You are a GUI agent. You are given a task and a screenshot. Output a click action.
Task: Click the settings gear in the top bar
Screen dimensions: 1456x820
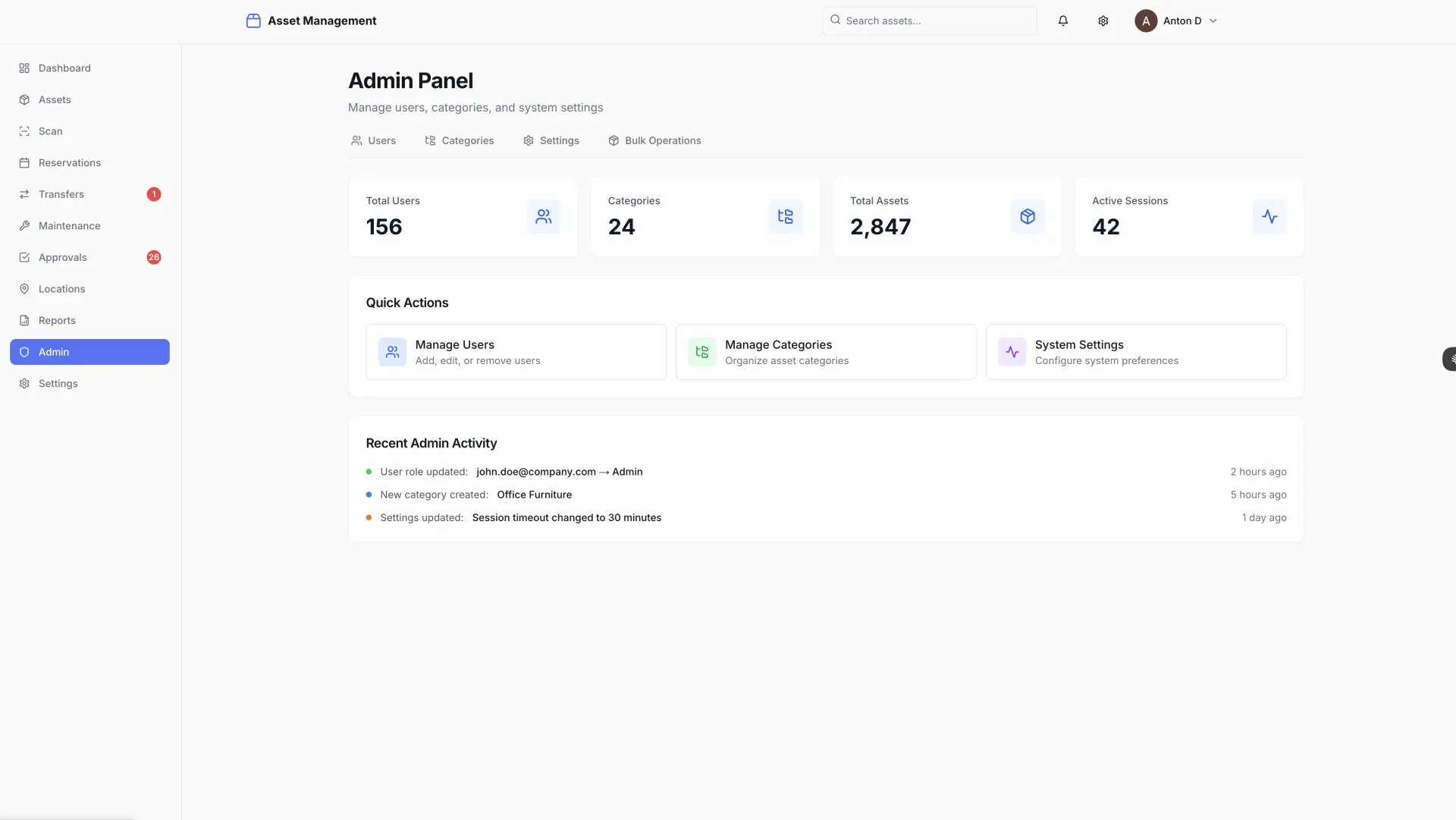coord(1103,20)
